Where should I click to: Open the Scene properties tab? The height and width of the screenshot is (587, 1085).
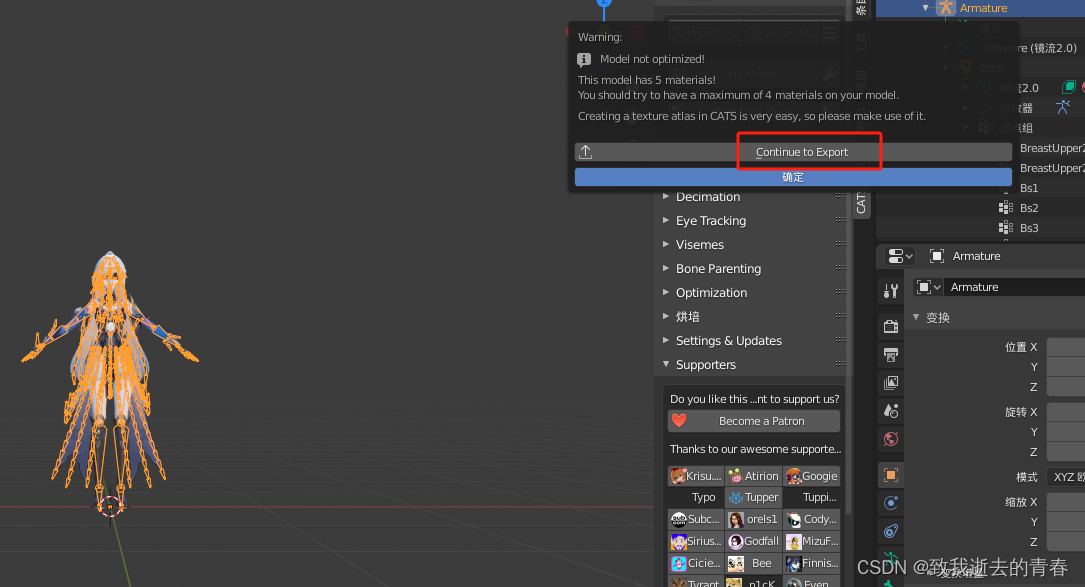point(891,411)
